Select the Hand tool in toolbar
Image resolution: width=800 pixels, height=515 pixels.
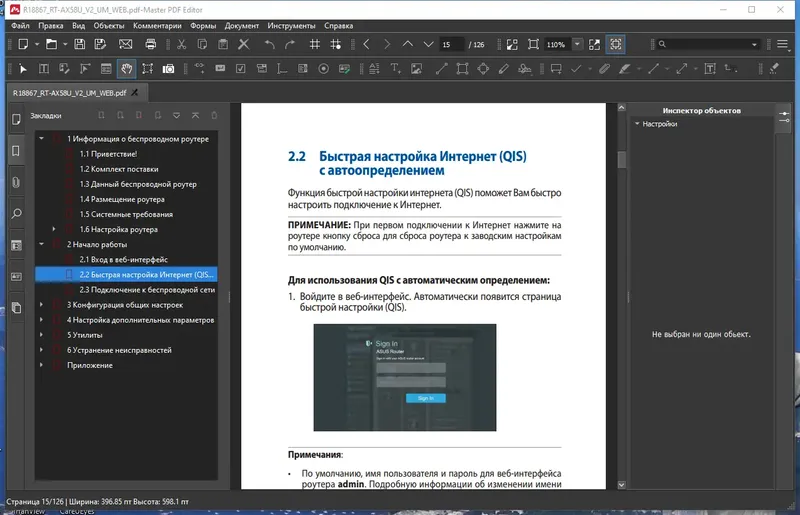click(x=126, y=68)
